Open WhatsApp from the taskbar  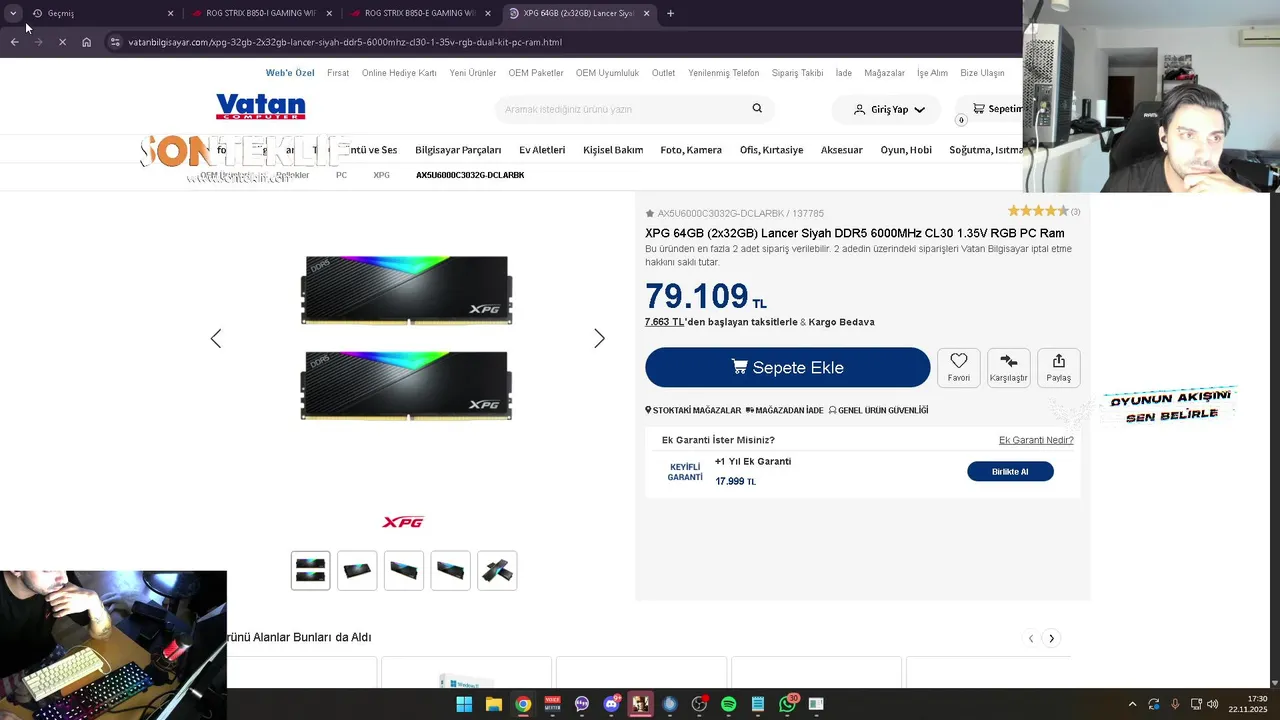788,704
